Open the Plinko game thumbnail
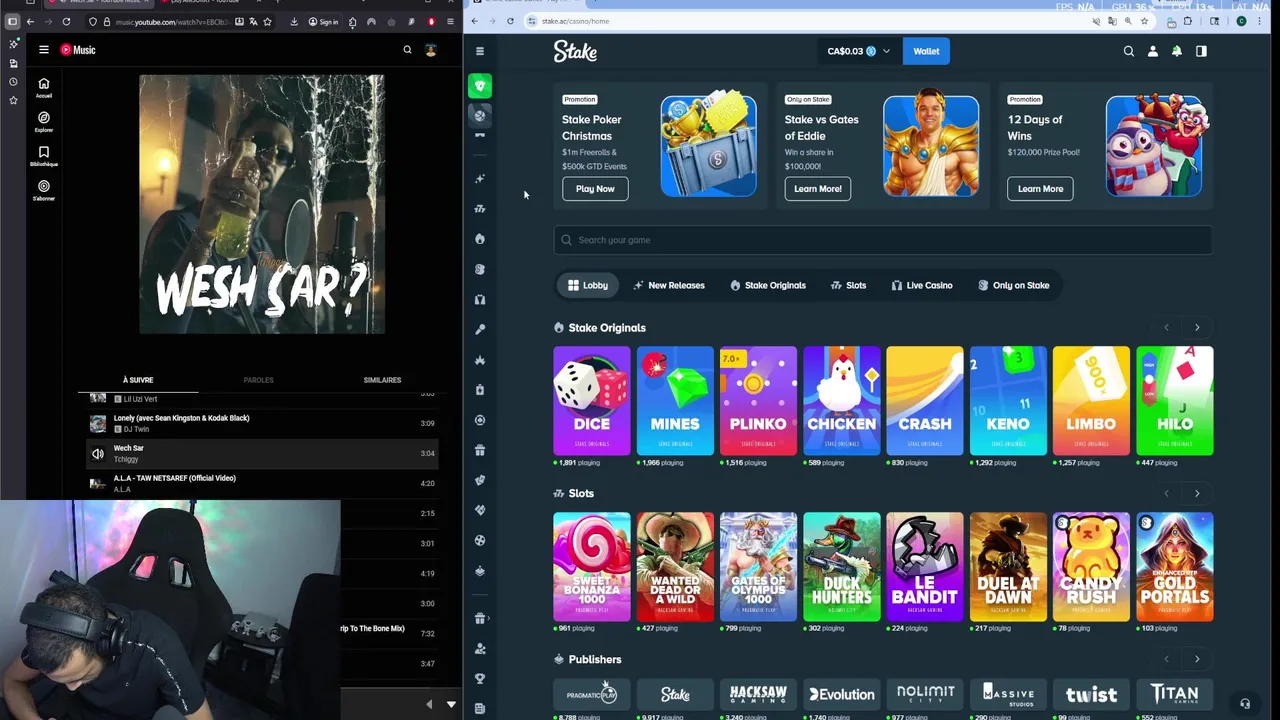The height and width of the screenshot is (720, 1280). (x=758, y=400)
